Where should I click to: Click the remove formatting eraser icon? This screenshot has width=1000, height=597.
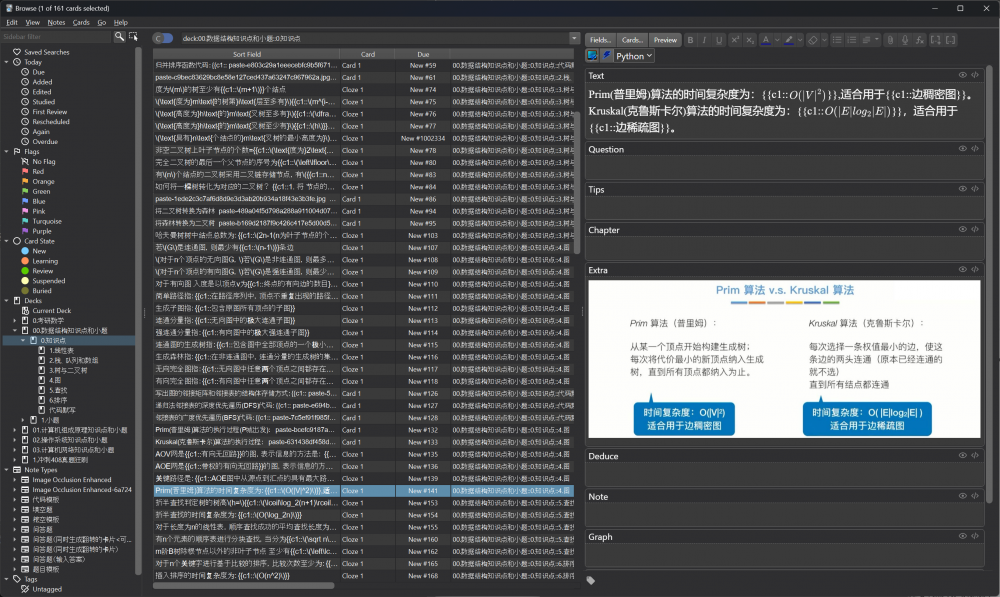pos(812,40)
